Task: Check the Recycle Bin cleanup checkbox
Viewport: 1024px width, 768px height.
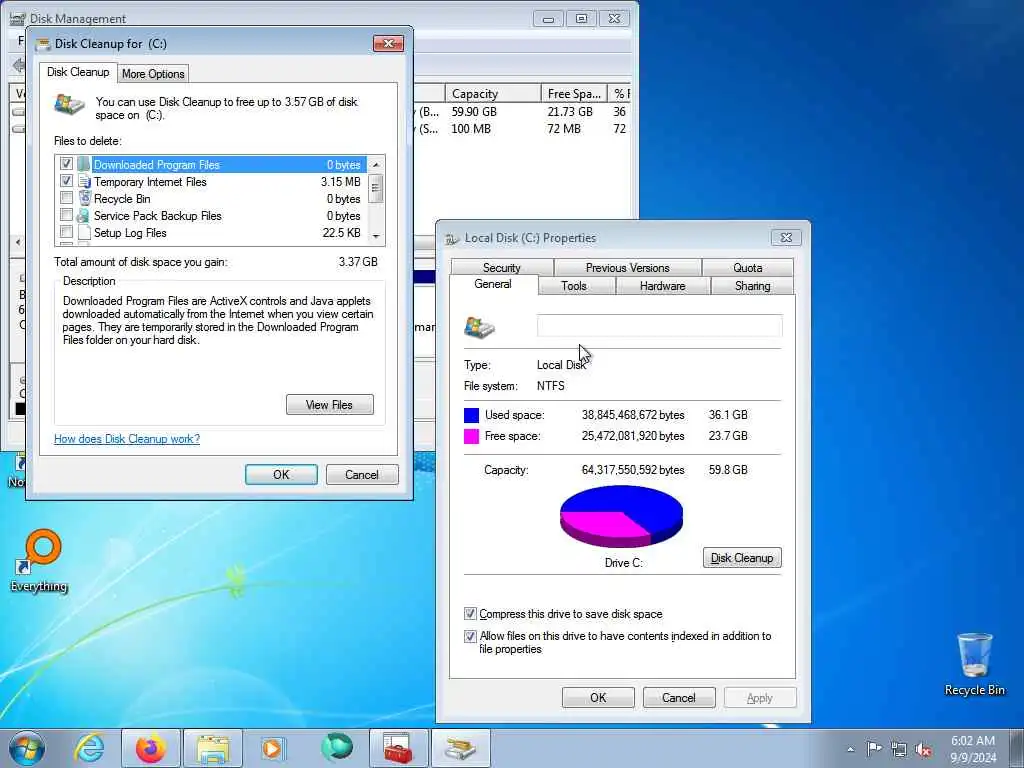Action: point(66,198)
